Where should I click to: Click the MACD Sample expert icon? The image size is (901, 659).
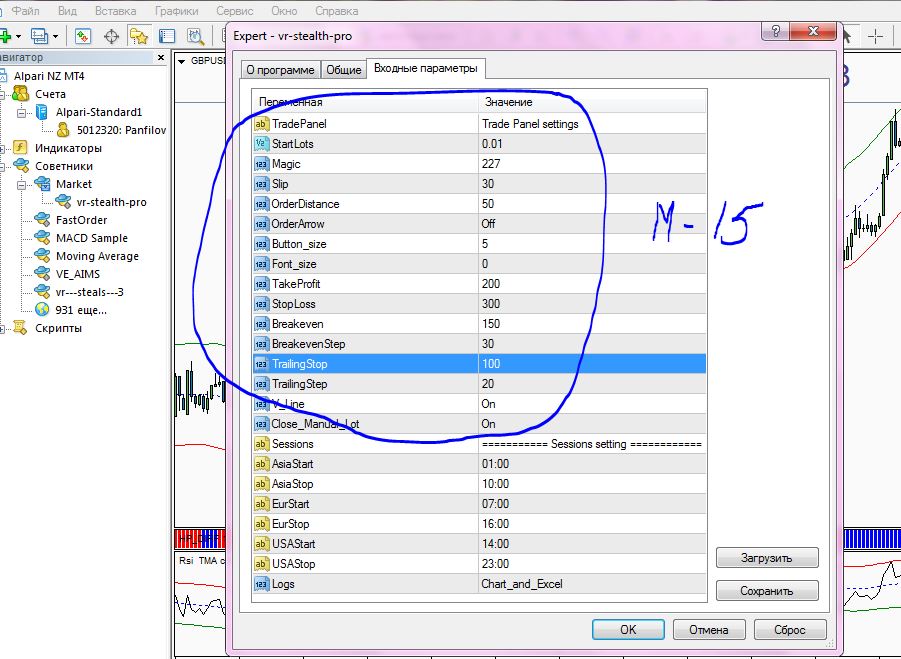click(42, 238)
